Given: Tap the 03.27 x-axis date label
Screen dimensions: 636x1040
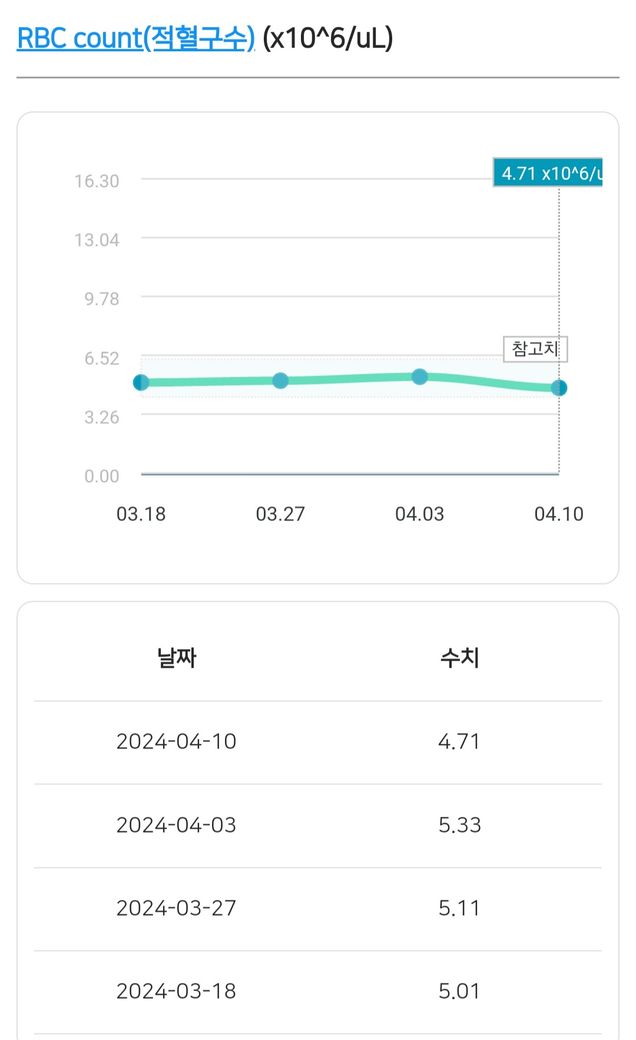Looking at the screenshot, I should click(280, 515).
